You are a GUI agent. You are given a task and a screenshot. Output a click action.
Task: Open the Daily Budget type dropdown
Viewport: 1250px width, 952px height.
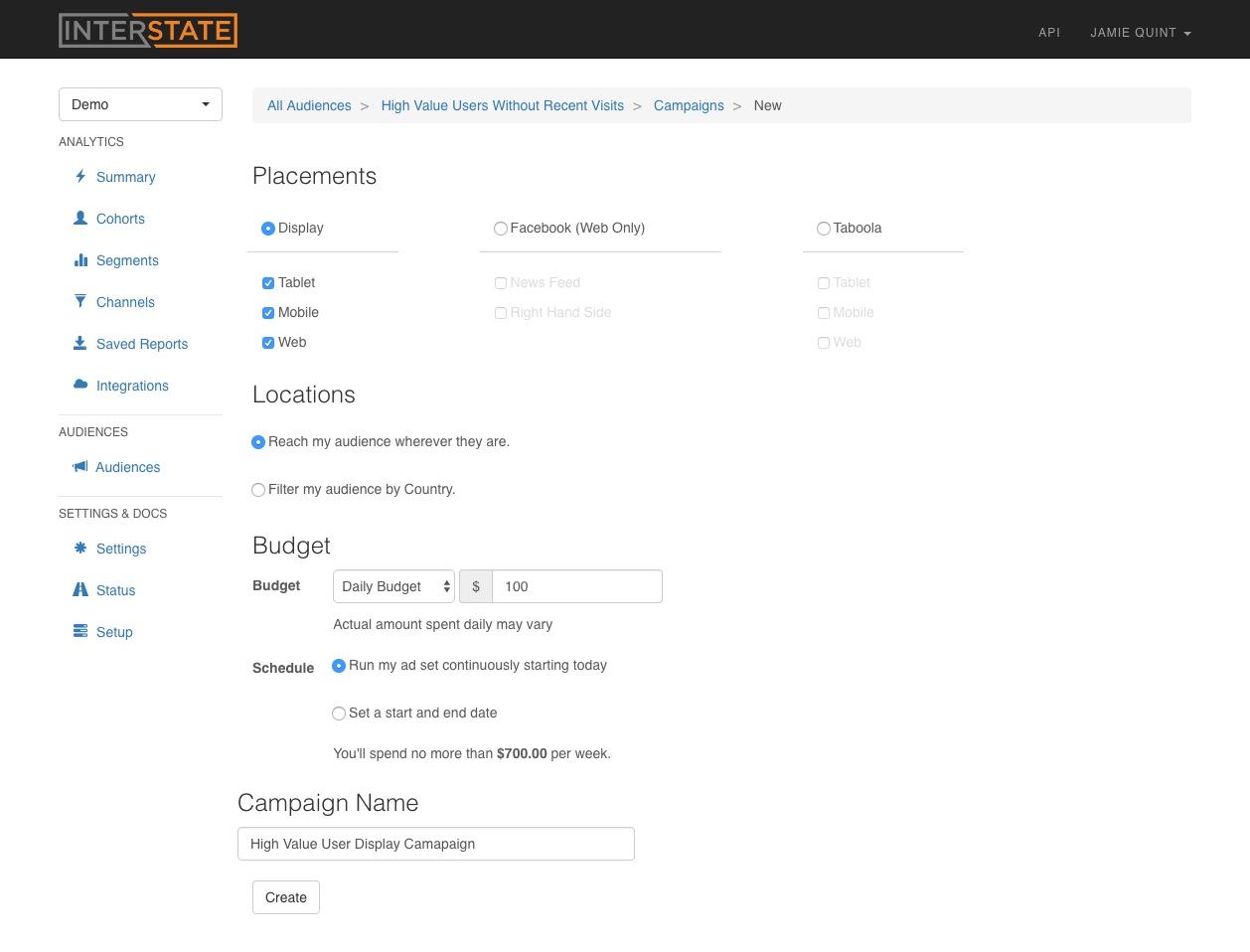click(393, 586)
